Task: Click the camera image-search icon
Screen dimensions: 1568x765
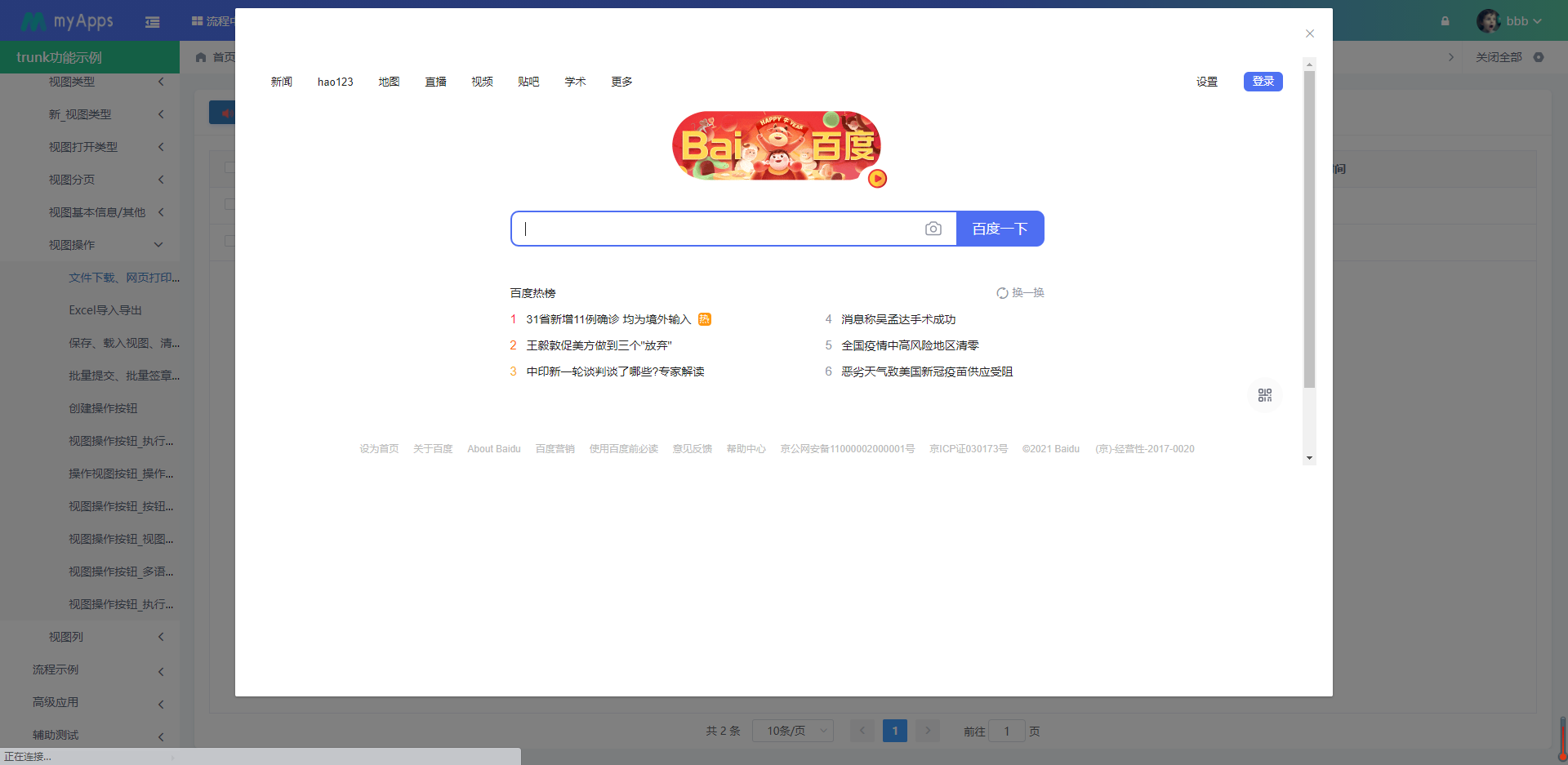Action: click(x=933, y=229)
